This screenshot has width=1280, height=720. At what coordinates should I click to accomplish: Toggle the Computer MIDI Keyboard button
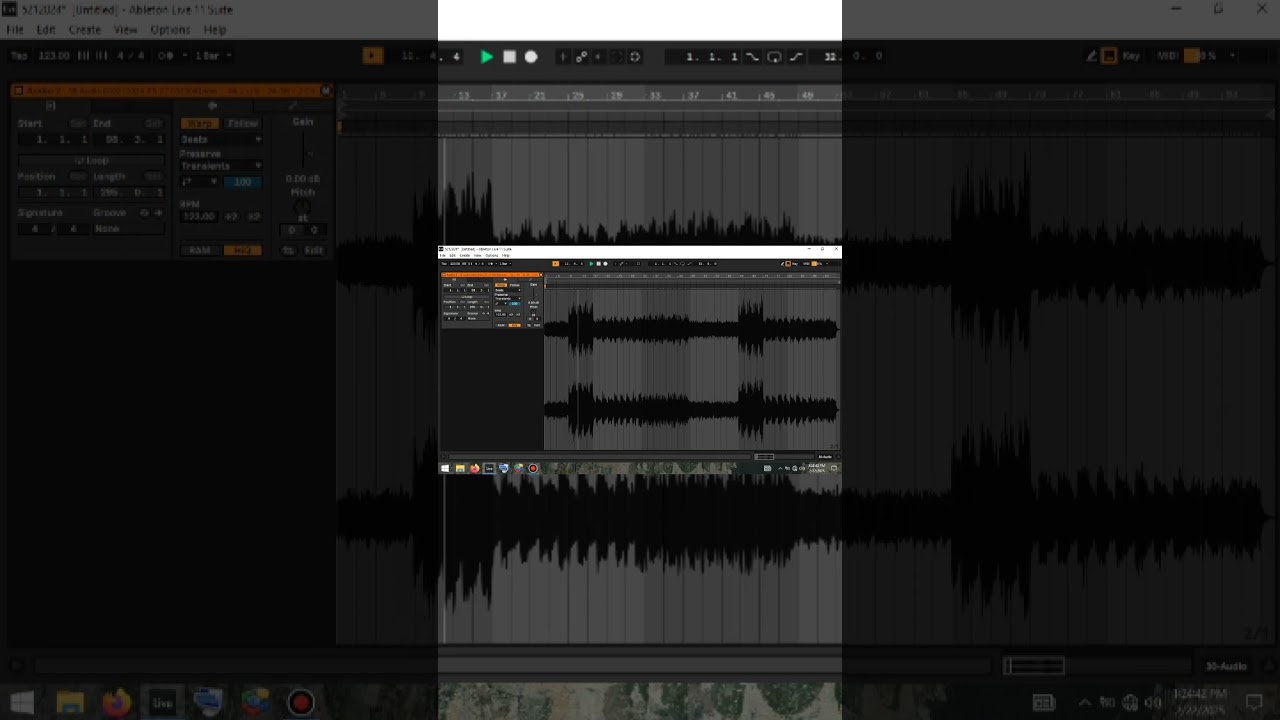click(x=1109, y=56)
